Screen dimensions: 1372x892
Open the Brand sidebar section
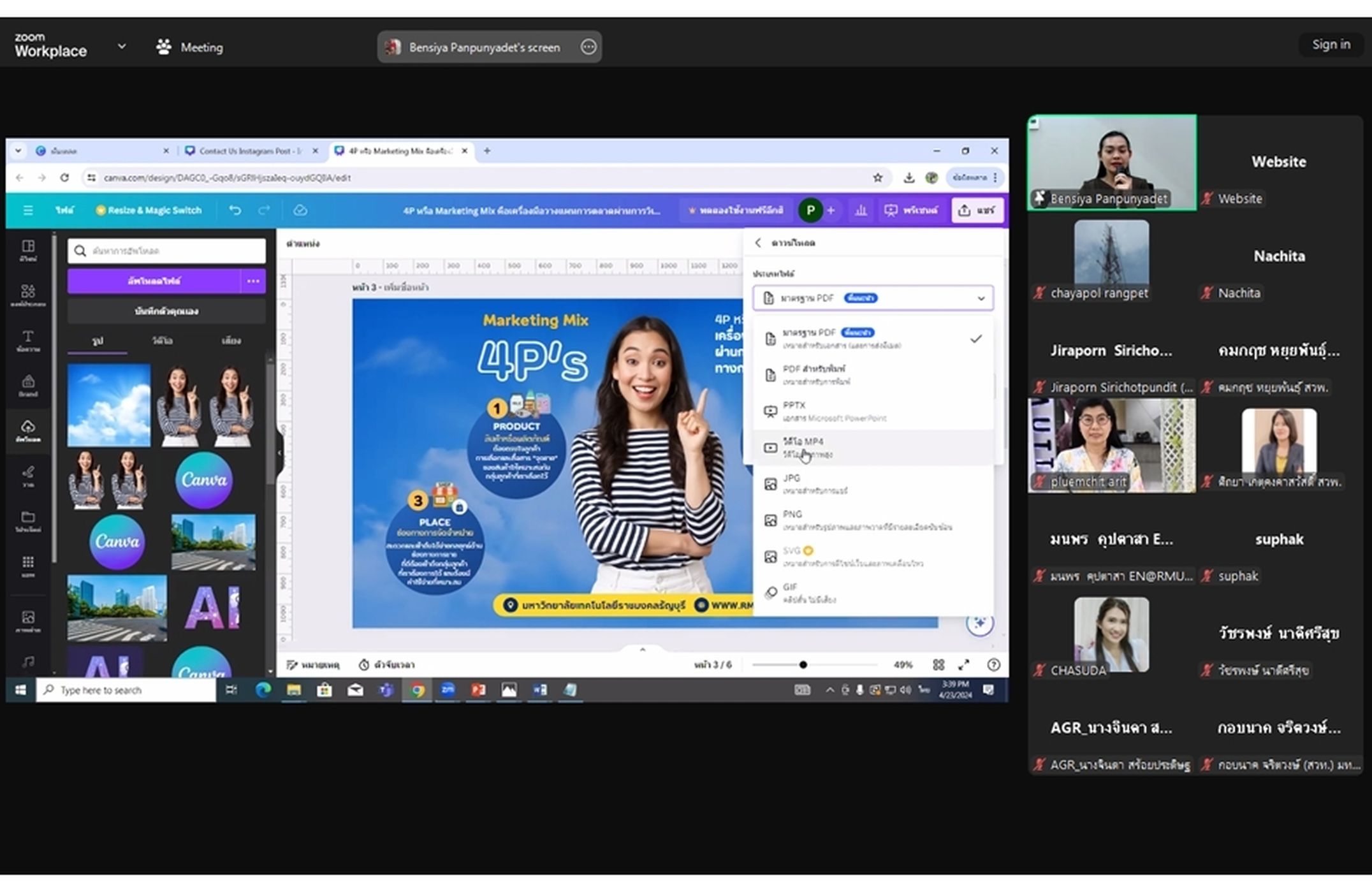pyautogui.click(x=28, y=385)
